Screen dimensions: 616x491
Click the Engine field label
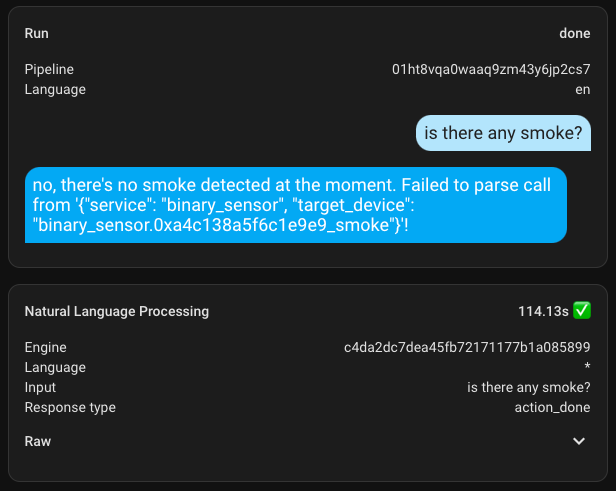pos(46,348)
